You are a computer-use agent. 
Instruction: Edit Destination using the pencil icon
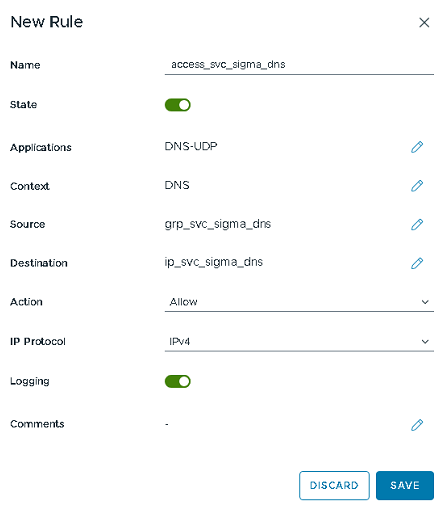[x=417, y=263]
